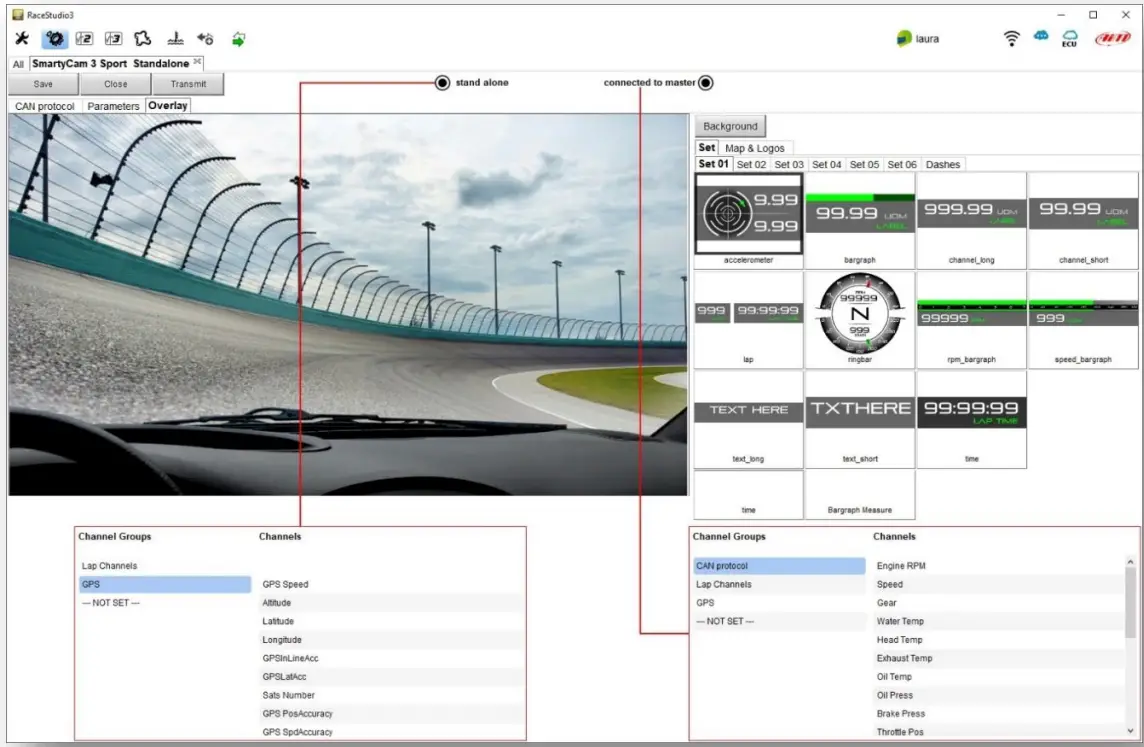The image size is (1144, 747).
Task: Select the connected to master radio button
Action: point(705,83)
